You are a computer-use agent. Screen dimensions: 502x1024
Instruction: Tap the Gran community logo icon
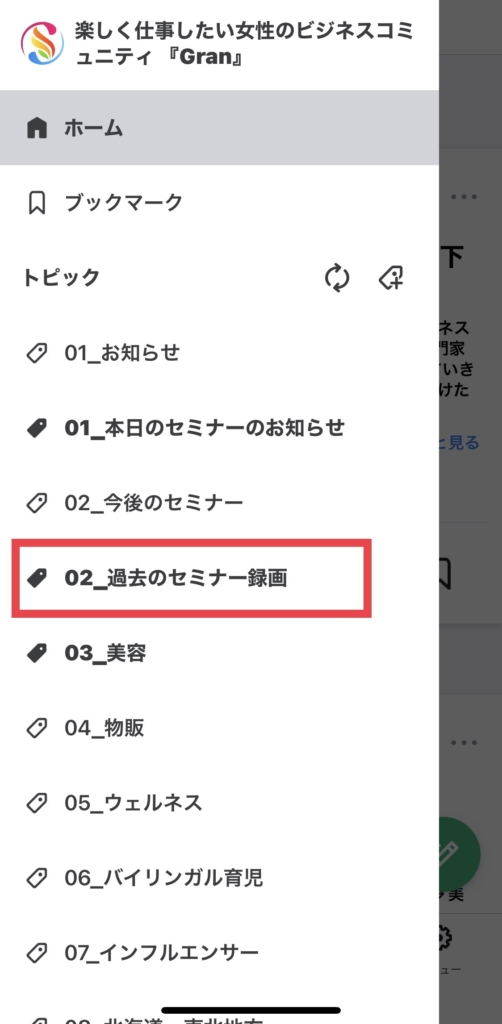[x=42, y=44]
